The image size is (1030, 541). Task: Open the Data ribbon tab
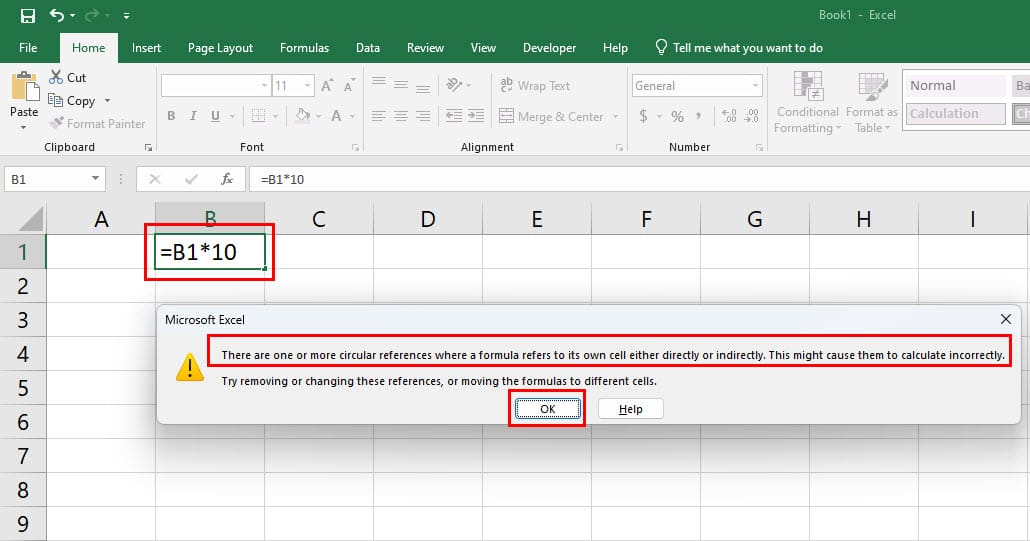coord(368,48)
